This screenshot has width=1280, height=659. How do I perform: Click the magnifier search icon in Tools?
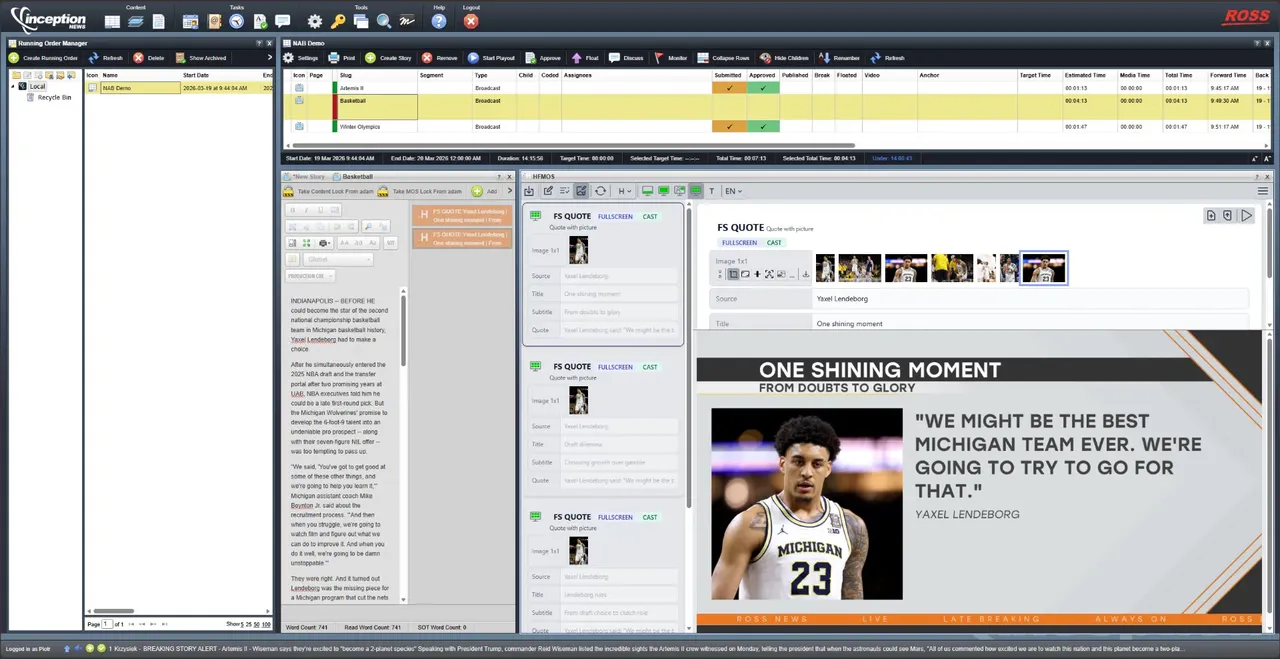(383, 21)
